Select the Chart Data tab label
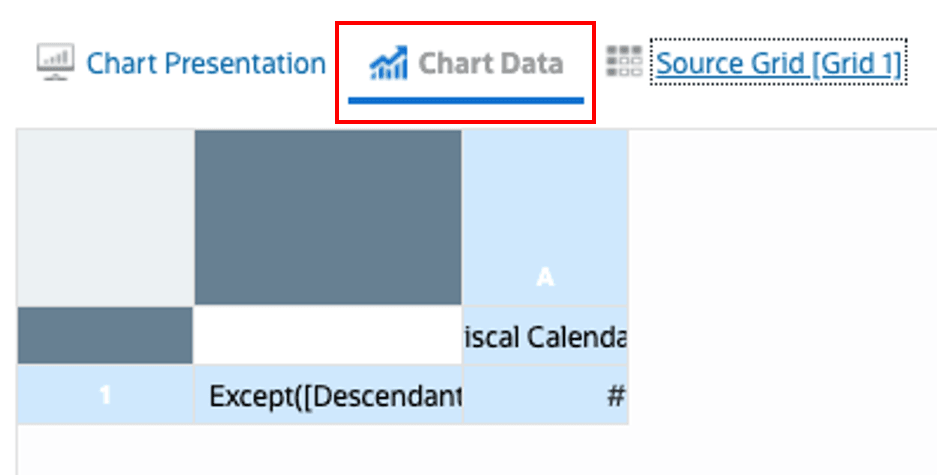 490,64
